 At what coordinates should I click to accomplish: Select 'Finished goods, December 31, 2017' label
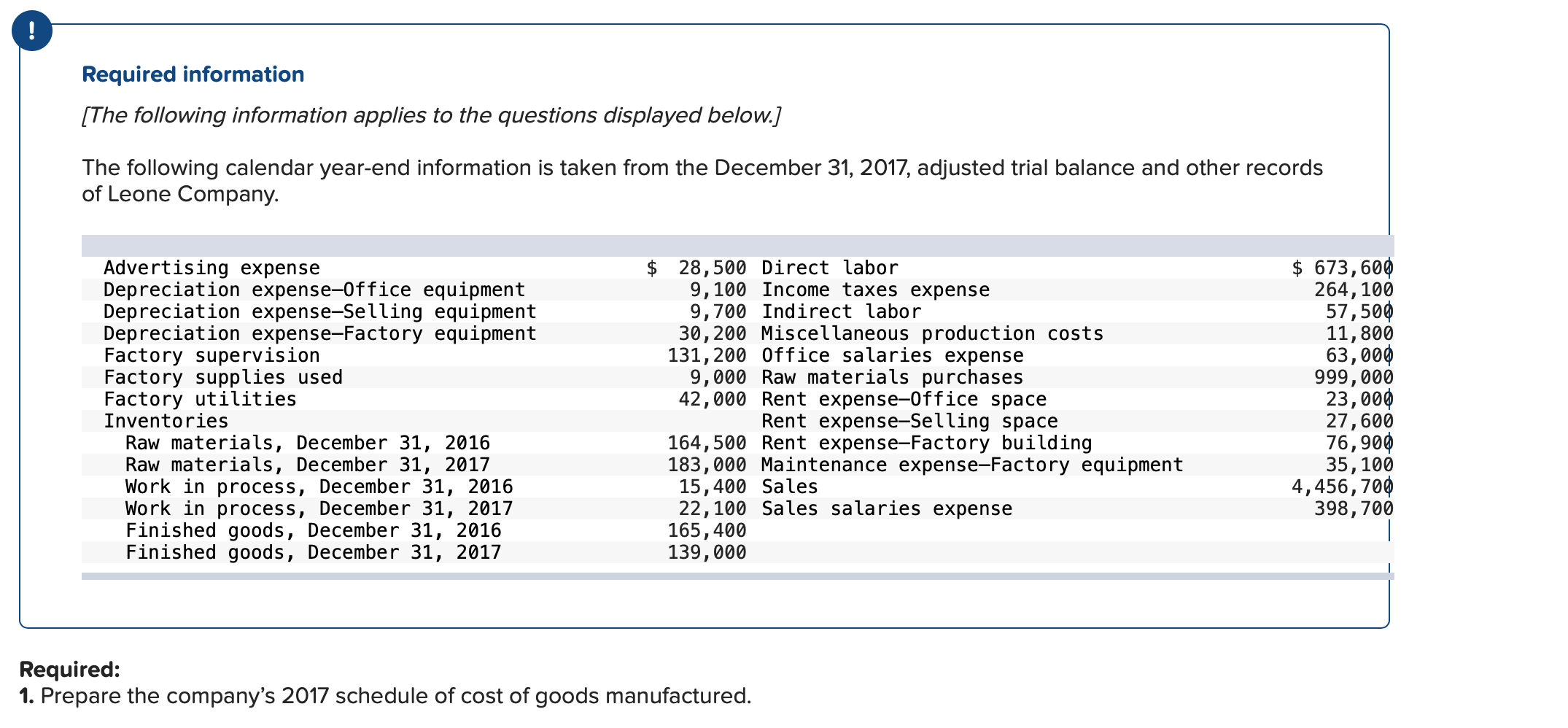(x=314, y=552)
